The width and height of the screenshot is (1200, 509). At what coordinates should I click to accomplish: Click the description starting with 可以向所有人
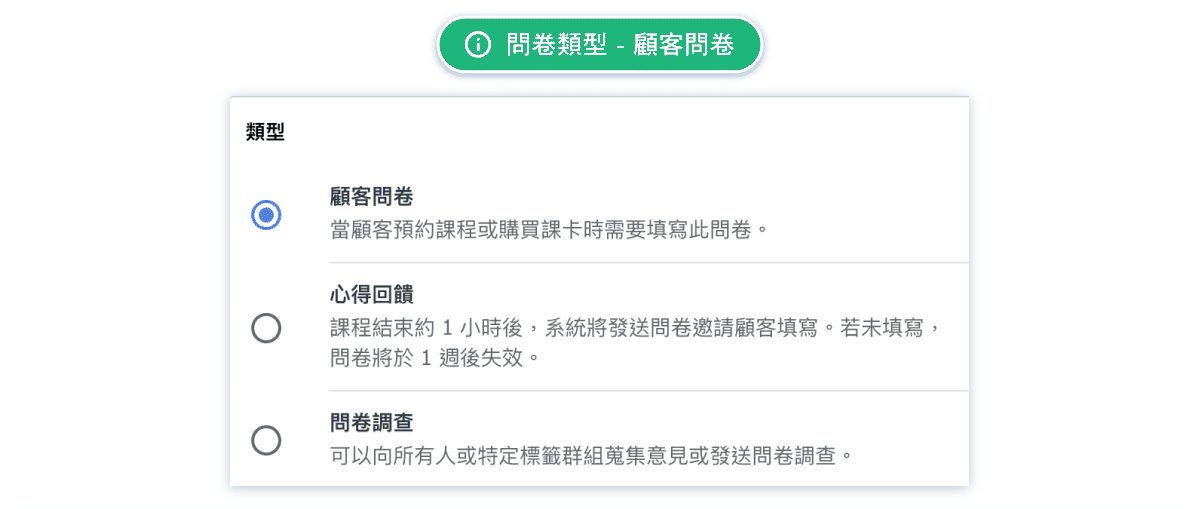[x=595, y=455]
